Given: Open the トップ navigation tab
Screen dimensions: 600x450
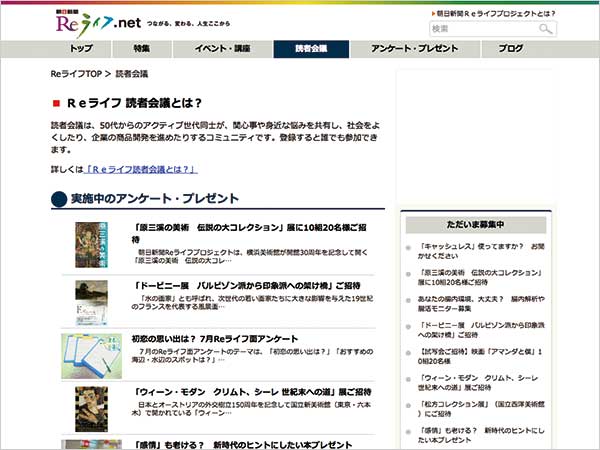Looking at the screenshot, I should 84,49.
